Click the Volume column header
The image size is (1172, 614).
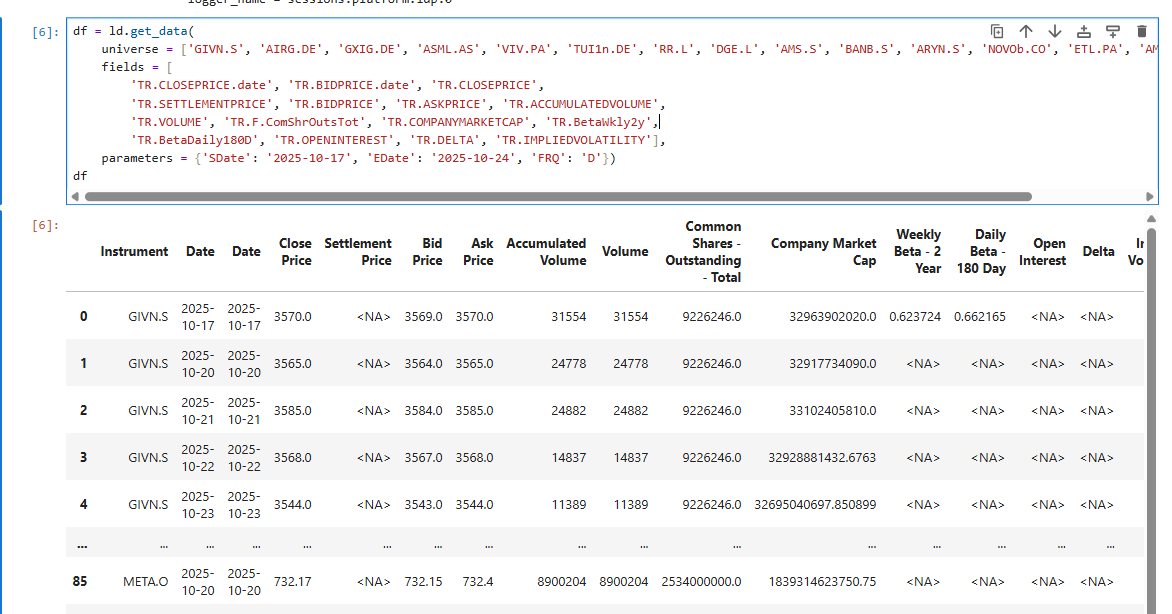tap(625, 251)
